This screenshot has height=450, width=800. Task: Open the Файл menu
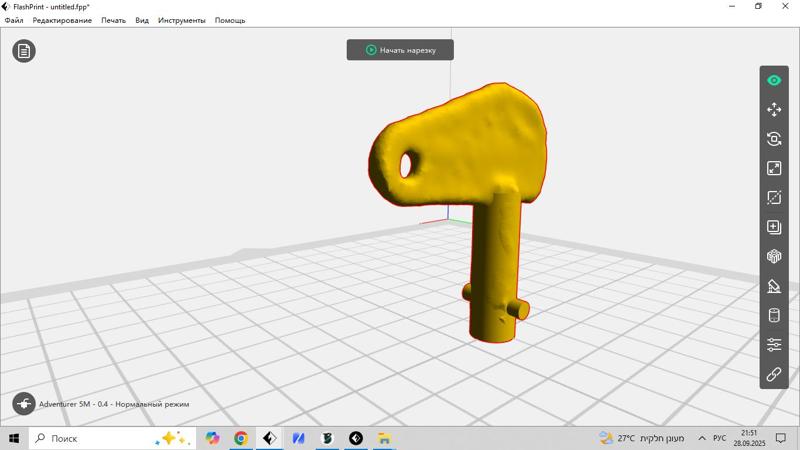click(14, 20)
